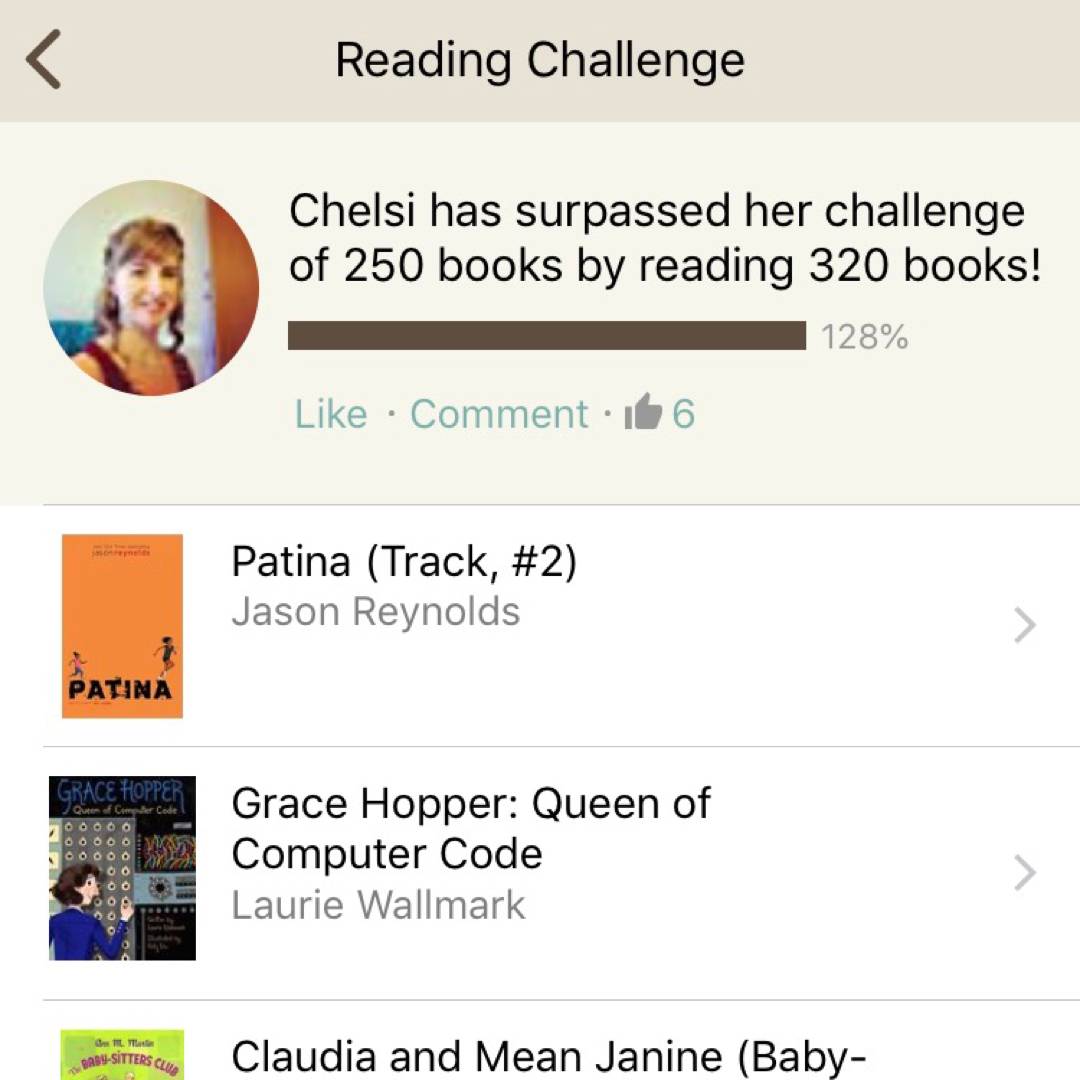This screenshot has width=1080, height=1080.
Task: Click the Comment link
Action: coord(499,414)
